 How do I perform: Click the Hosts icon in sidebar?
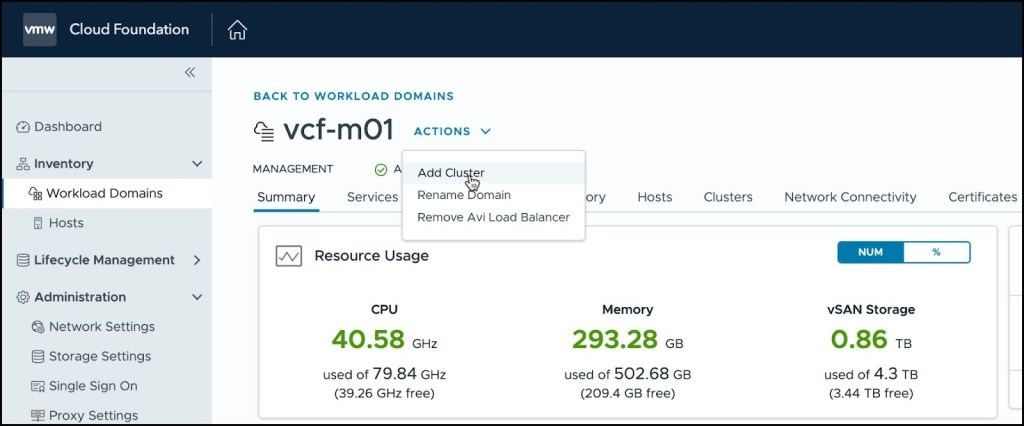39,223
